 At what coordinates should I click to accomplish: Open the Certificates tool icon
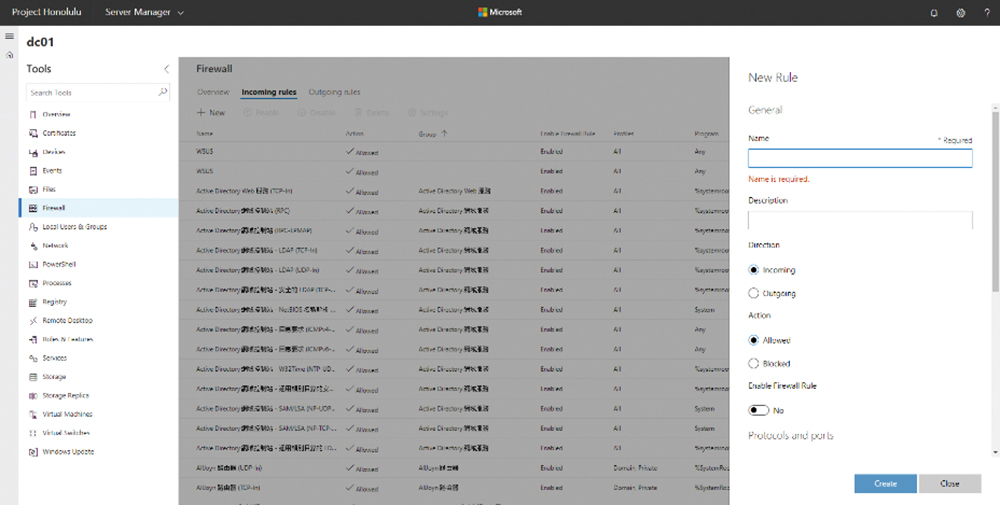(x=33, y=133)
